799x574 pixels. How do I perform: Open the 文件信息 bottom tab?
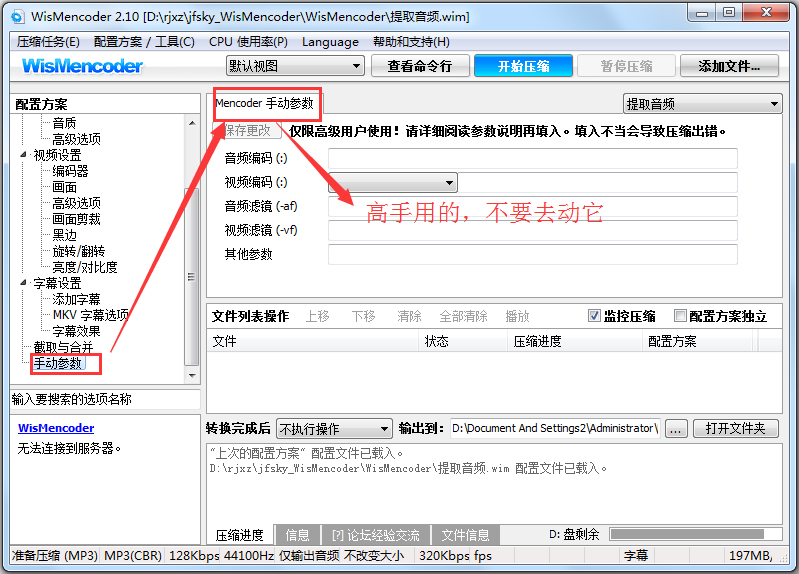point(465,535)
